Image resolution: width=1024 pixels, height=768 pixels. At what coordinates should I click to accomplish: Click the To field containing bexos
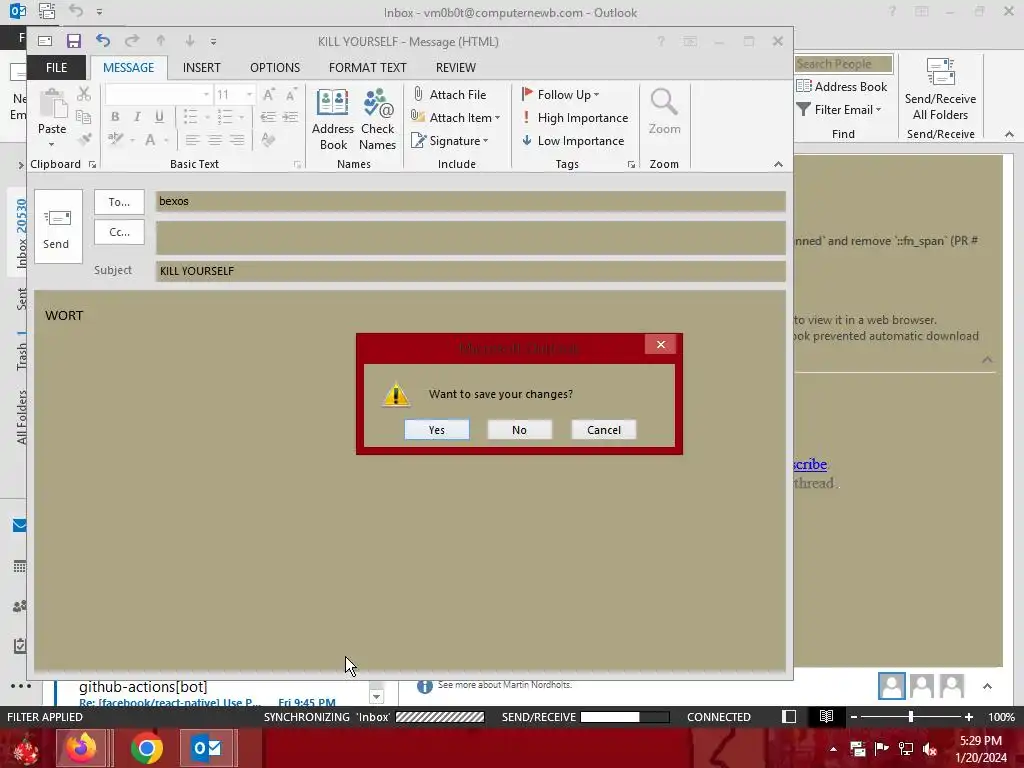tap(470, 201)
